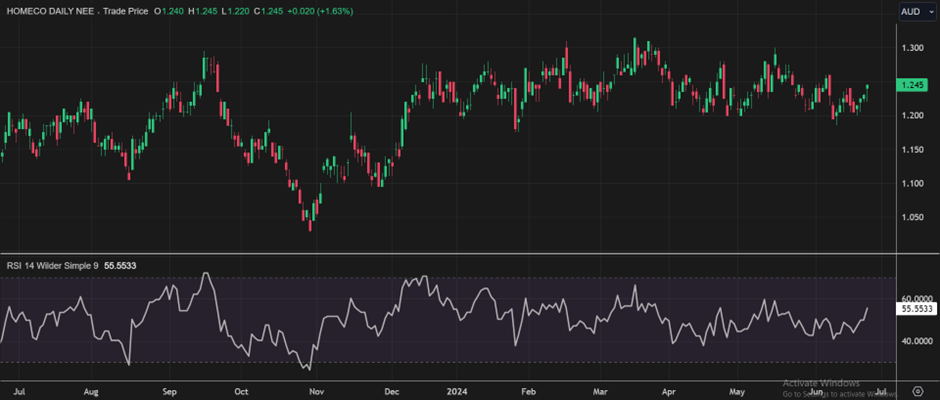This screenshot has height=400, width=940.
Task: Click the RSI value tag 55.5533
Action: coord(917,310)
